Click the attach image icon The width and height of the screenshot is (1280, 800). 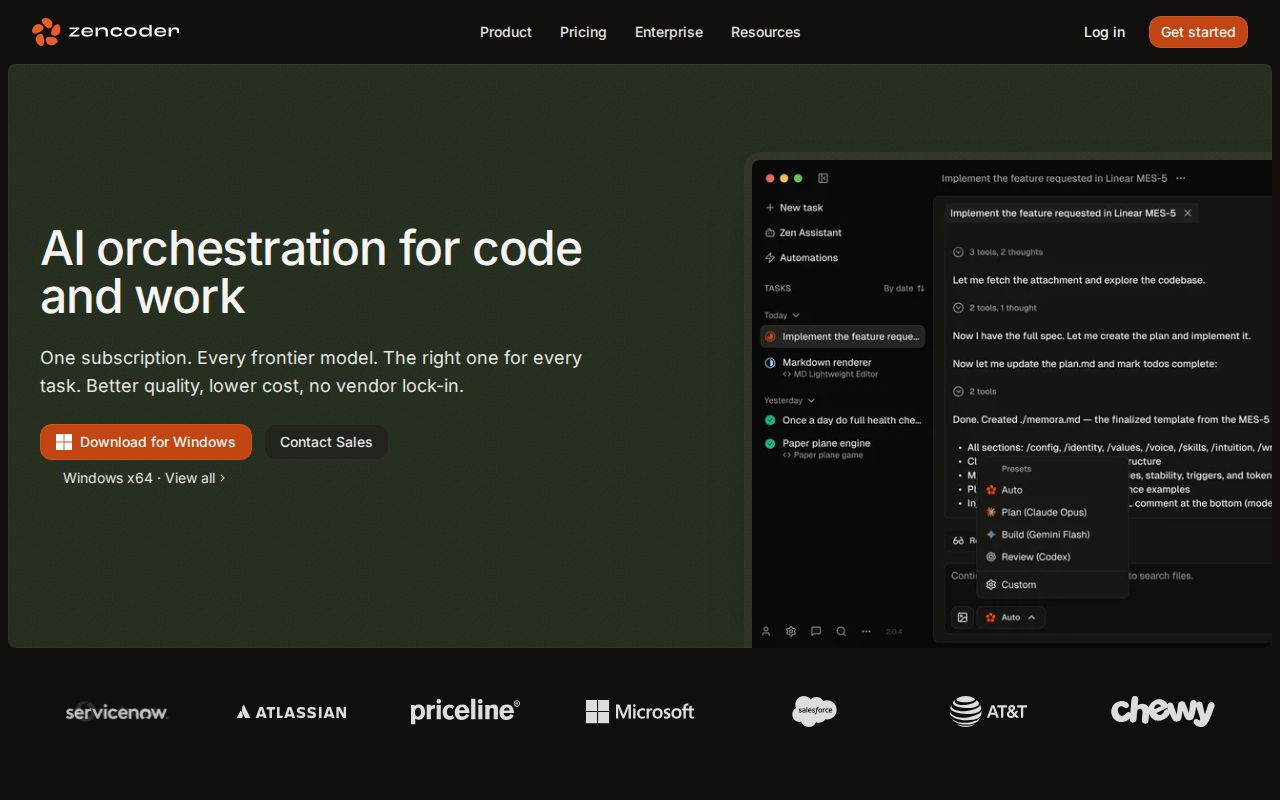click(x=962, y=618)
